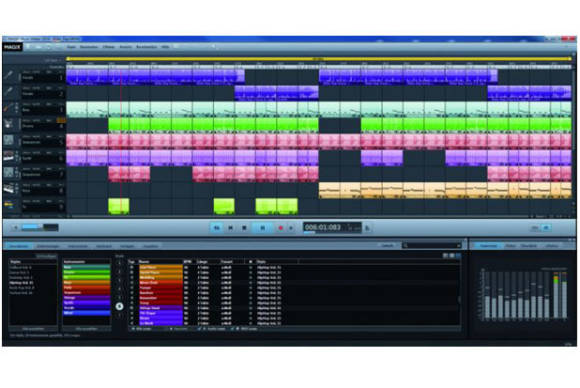
Task: Select the HipHop Vol. 21 style in Styles list
Action: pyautogui.click(x=21, y=283)
